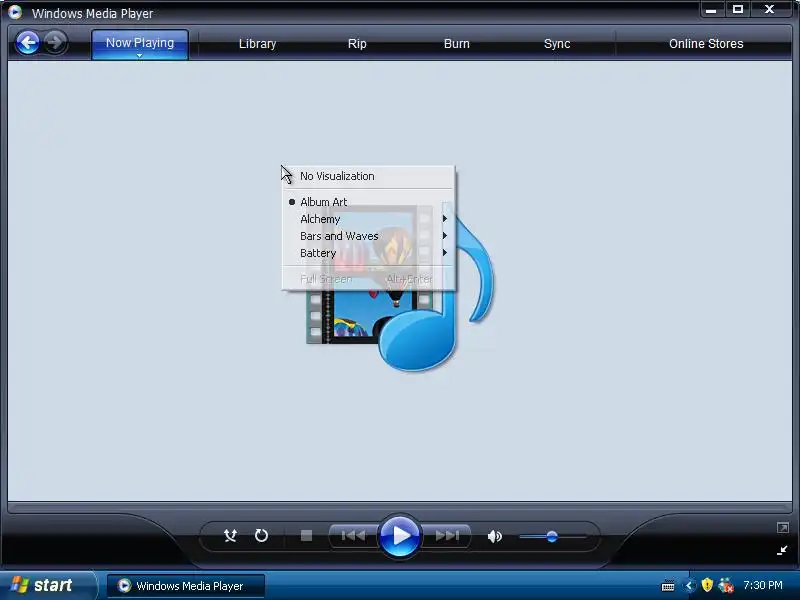
Task: Open the Windows Start menu
Action: coord(48,585)
